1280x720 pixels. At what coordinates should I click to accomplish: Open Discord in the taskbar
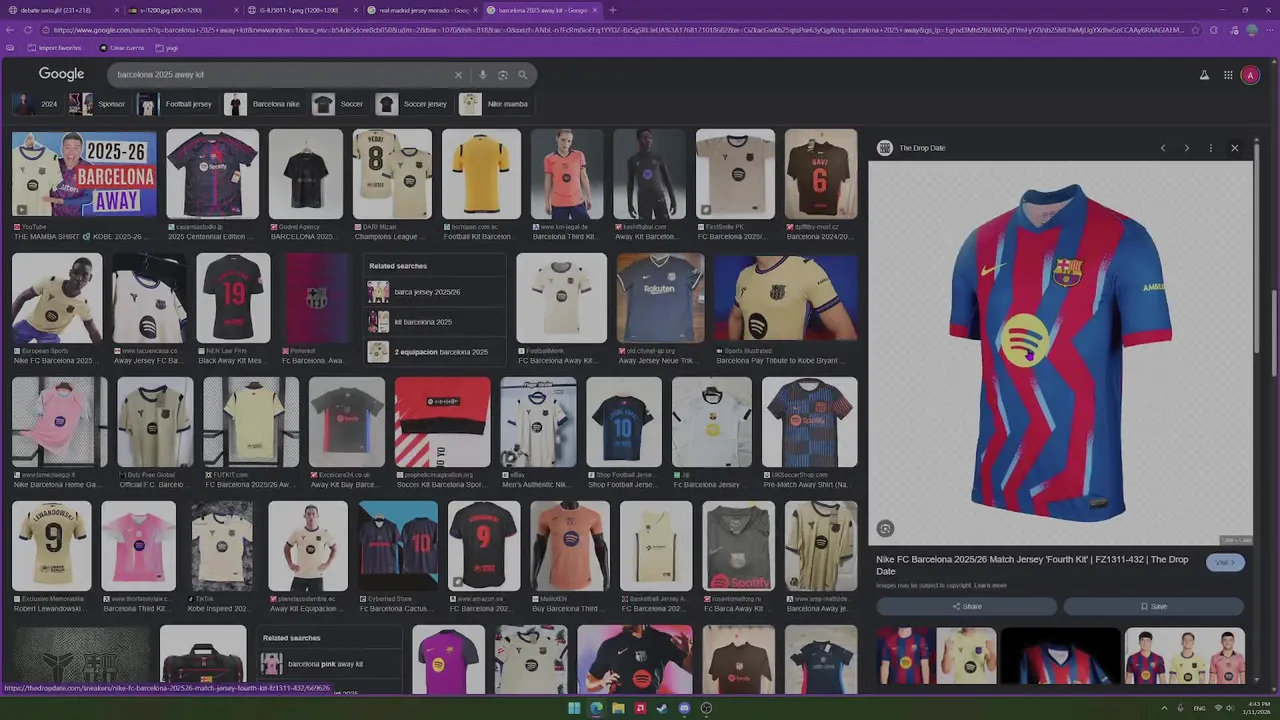684,708
